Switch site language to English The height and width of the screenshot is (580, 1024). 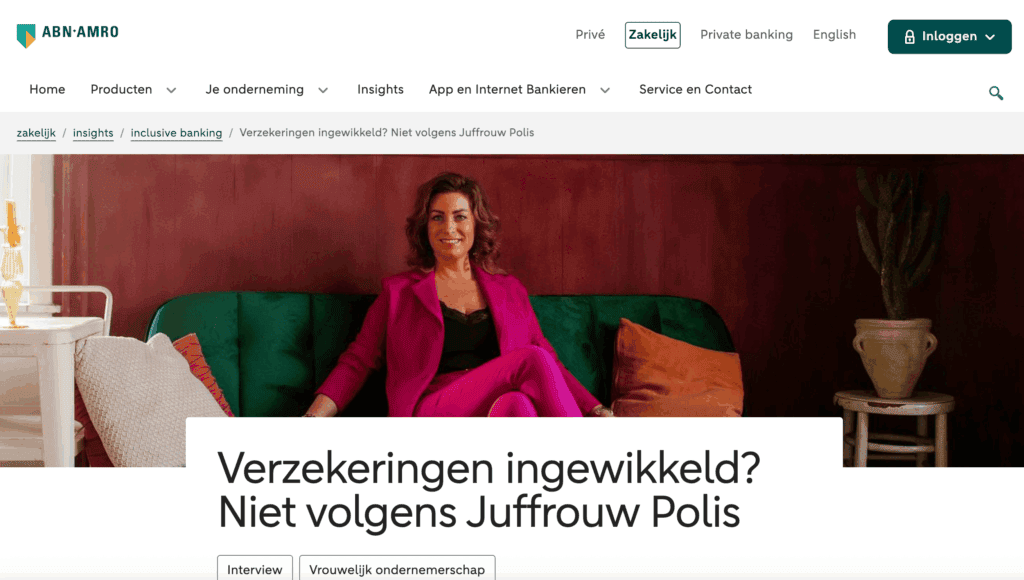point(834,35)
